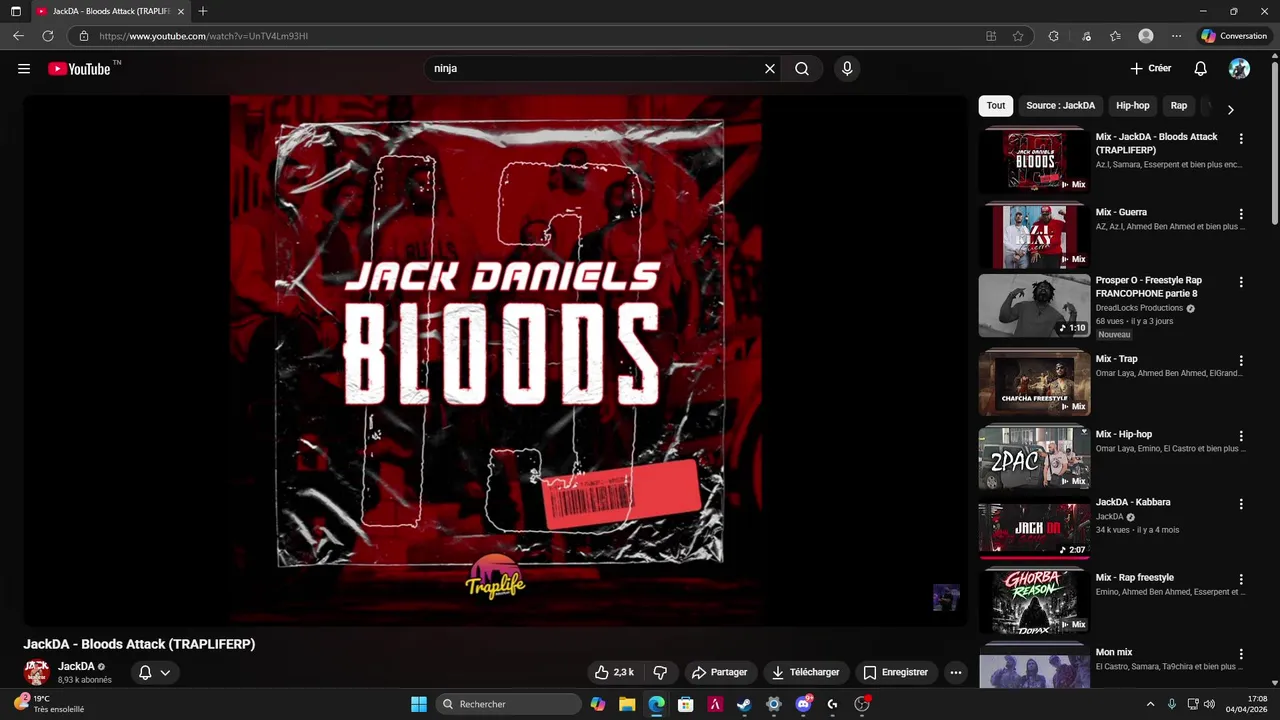The height and width of the screenshot is (720, 1280).
Task: Open options for Mix - Rap freestyle
Action: click(x=1241, y=579)
